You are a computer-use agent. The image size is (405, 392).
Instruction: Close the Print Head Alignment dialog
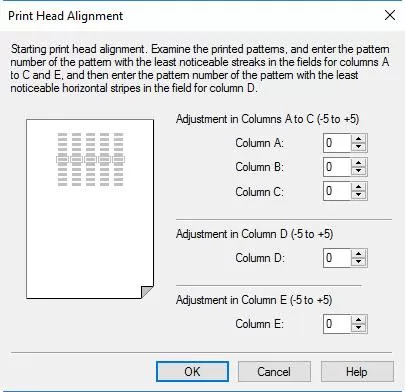pyautogui.click(x=390, y=15)
